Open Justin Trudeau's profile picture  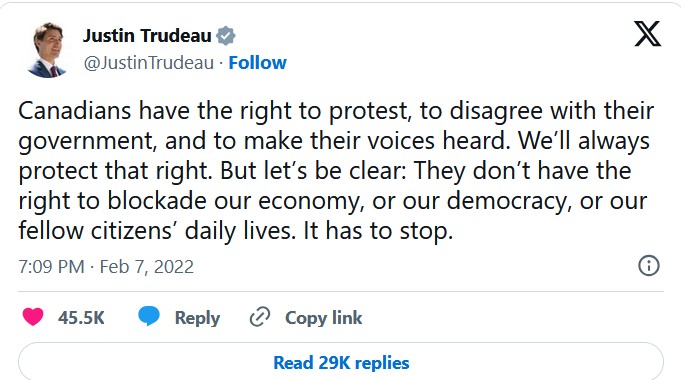(48, 50)
